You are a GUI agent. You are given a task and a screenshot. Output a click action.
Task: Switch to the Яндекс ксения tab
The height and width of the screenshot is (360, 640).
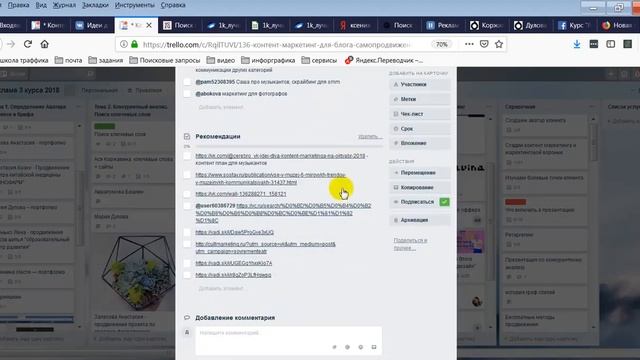(x=355, y=25)
